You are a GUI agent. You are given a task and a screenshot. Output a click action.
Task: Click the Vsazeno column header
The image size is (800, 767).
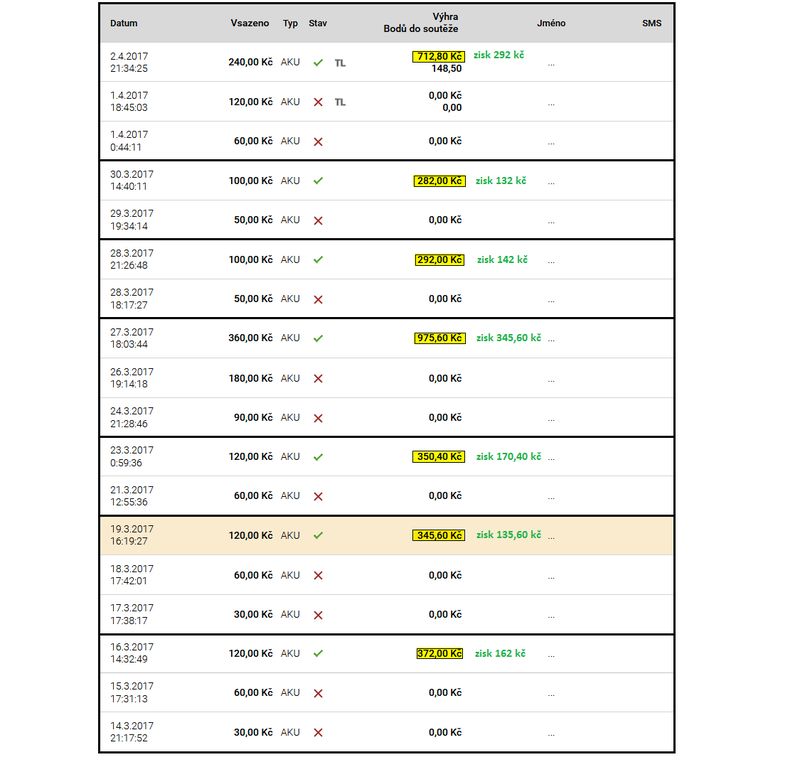[x=250, y=23]
